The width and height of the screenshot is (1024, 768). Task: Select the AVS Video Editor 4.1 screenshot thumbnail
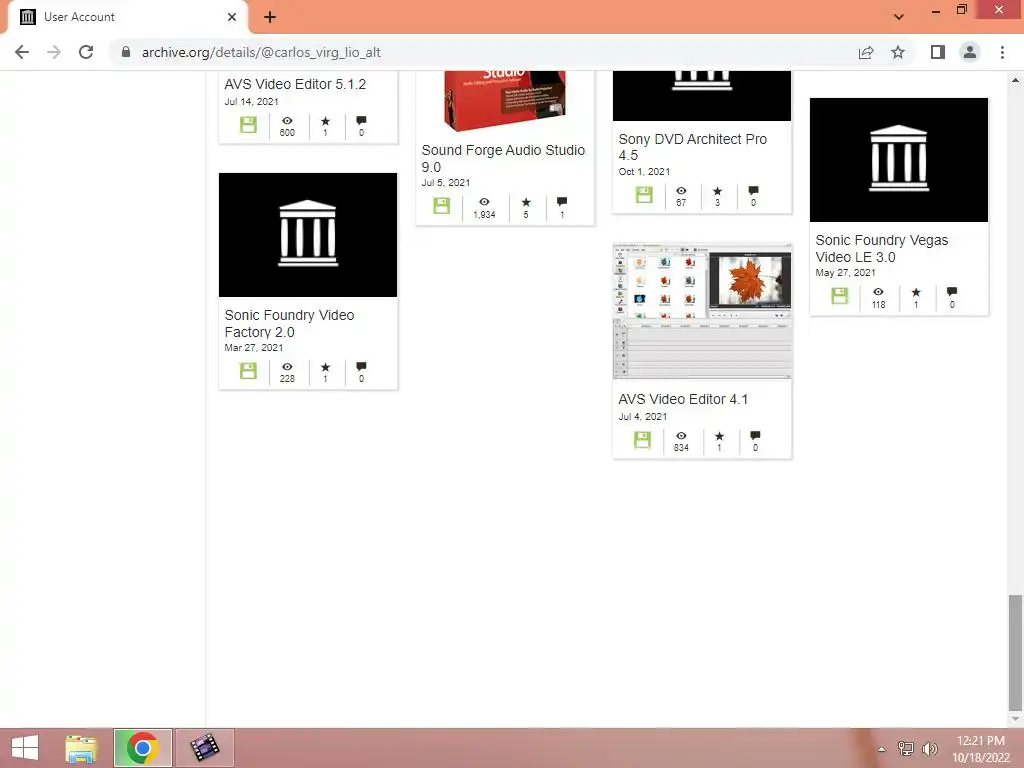point(702,312)
